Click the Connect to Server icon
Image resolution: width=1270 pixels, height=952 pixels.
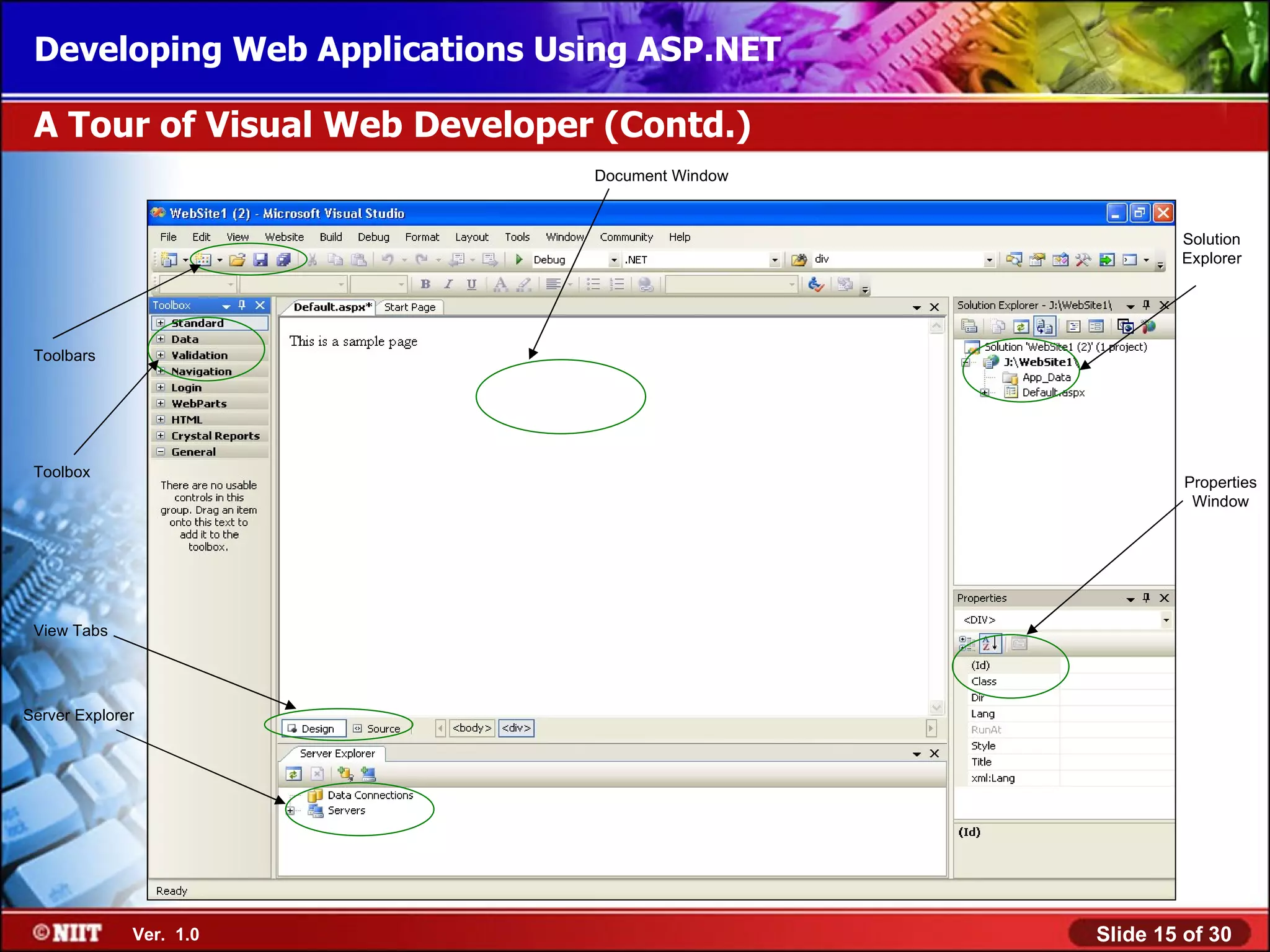368,773
